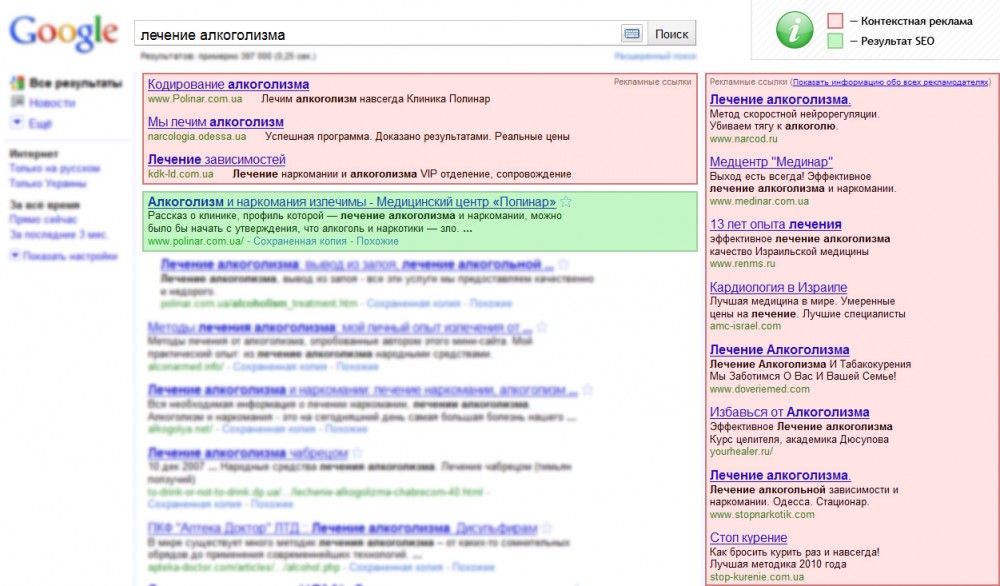Open the ПКФ "Аптека Доктор" ЛТД result
This screenshot has height=586, width=1000.
point(342,528)
